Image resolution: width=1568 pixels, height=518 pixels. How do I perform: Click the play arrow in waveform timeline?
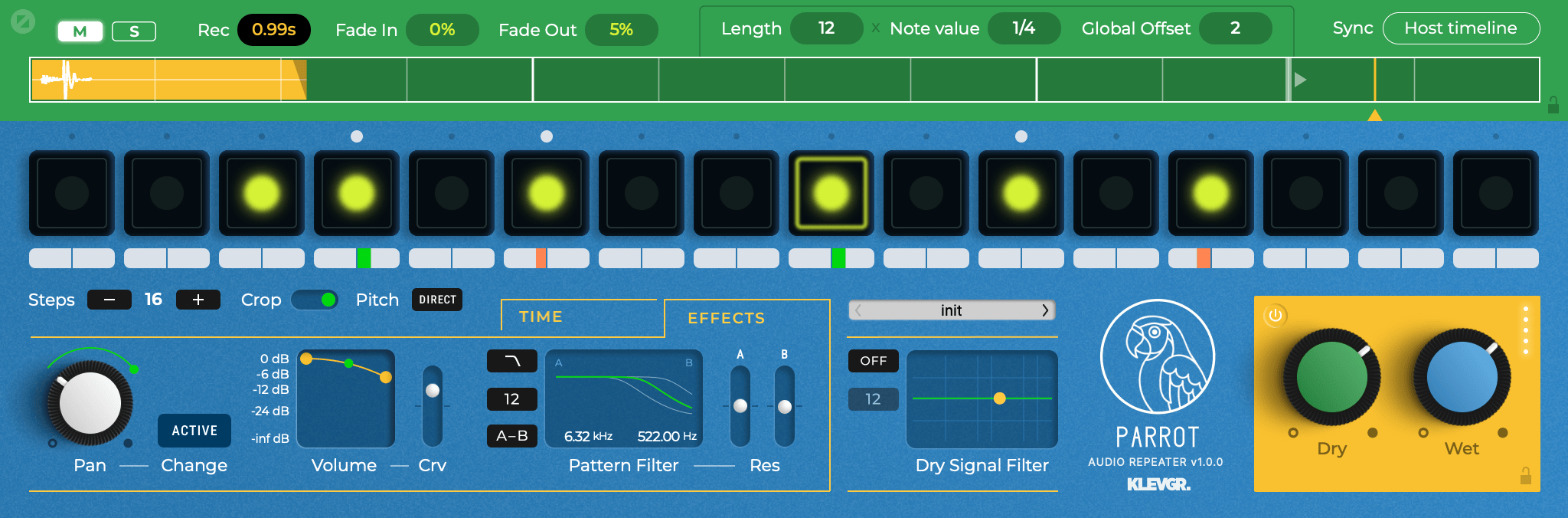click(x=1300, y=80)
